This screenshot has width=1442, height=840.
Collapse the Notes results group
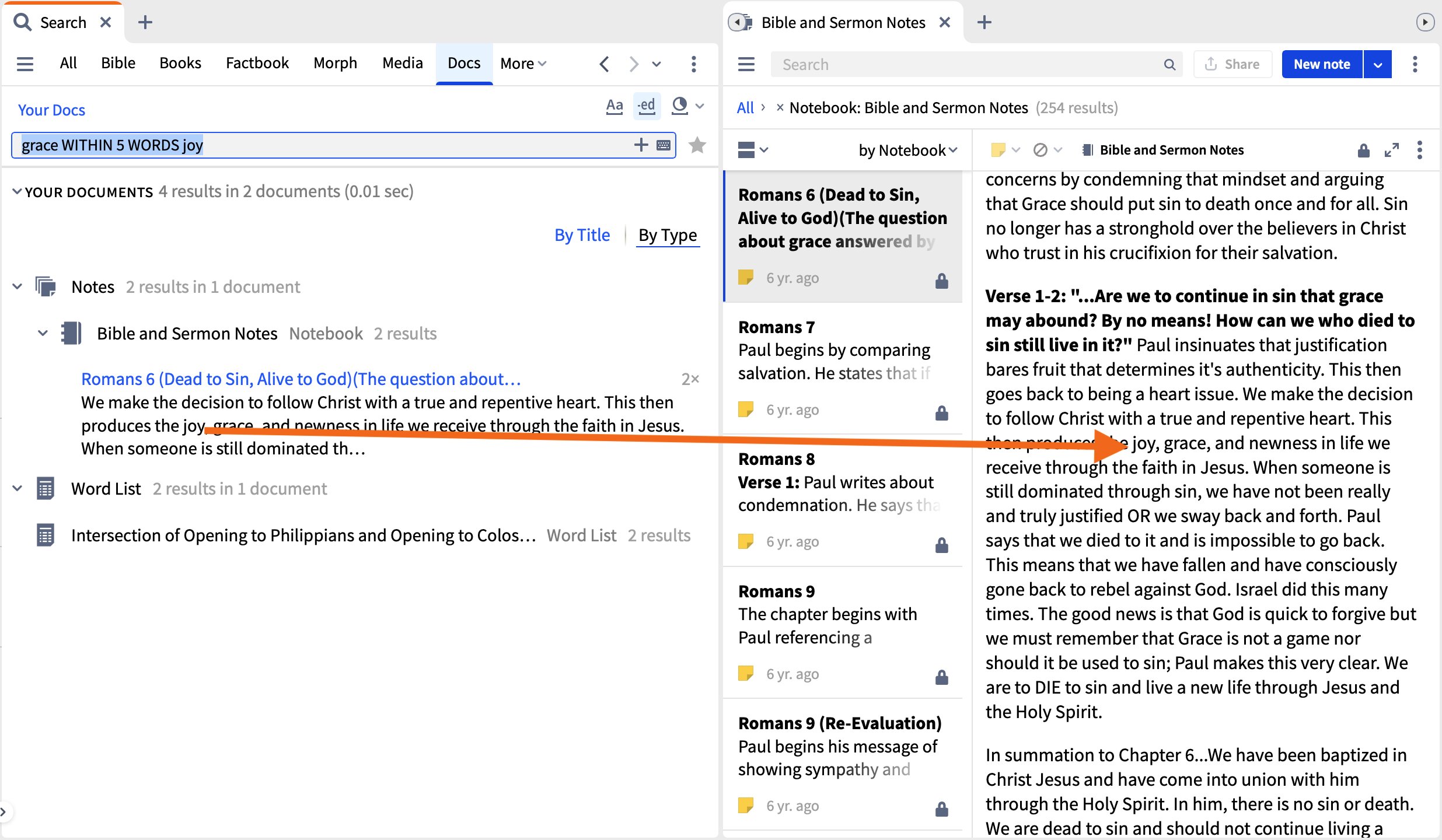[18, 286]
